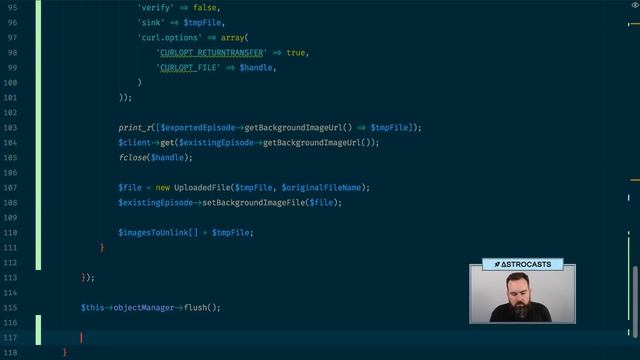Click the true value after CURLOPT_RETURNTRANSFER
Image resolution: width=640 pixels, height=360 pixels.
click(296, 53)
